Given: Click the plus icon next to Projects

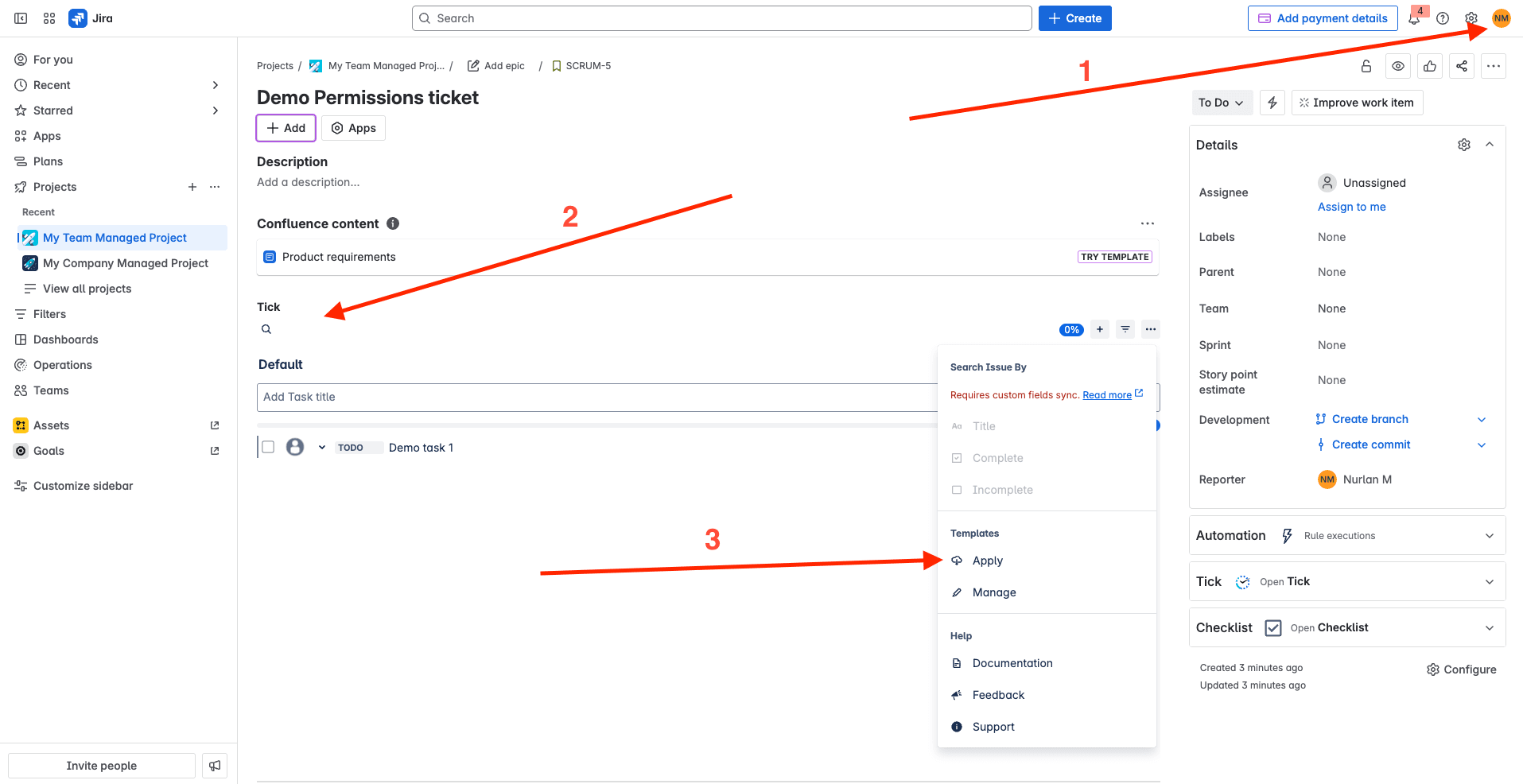Looking at the screenshot, I should point(192,187).
